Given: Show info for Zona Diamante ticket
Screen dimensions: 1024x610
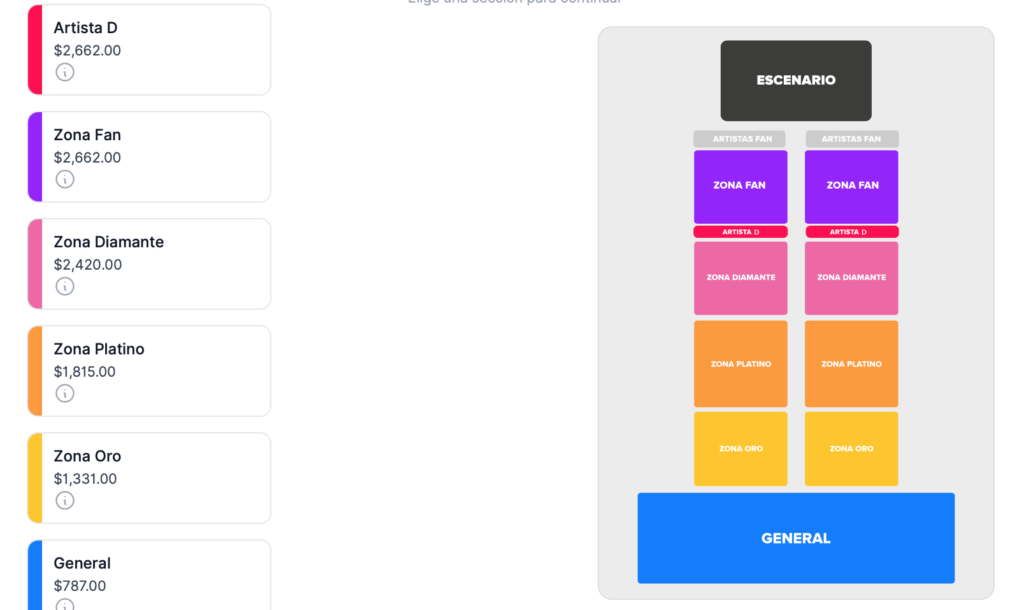Looking at the screenshot, I should tap(65, 286).
